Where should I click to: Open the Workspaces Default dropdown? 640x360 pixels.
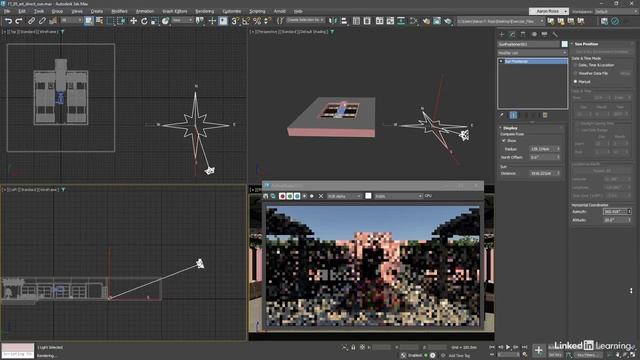(615, 11)
